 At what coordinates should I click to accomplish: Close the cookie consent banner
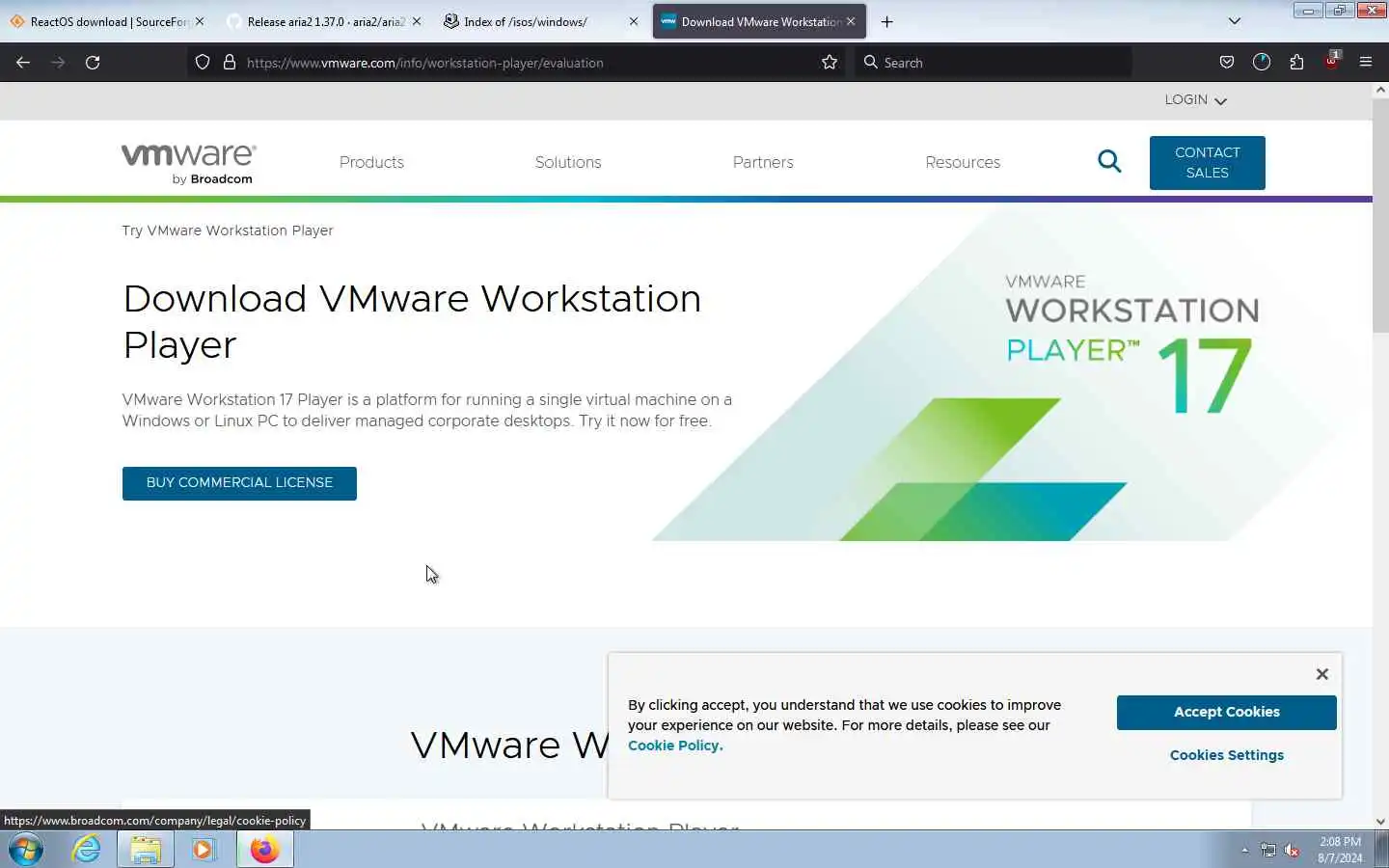[x=1322, y=674]
